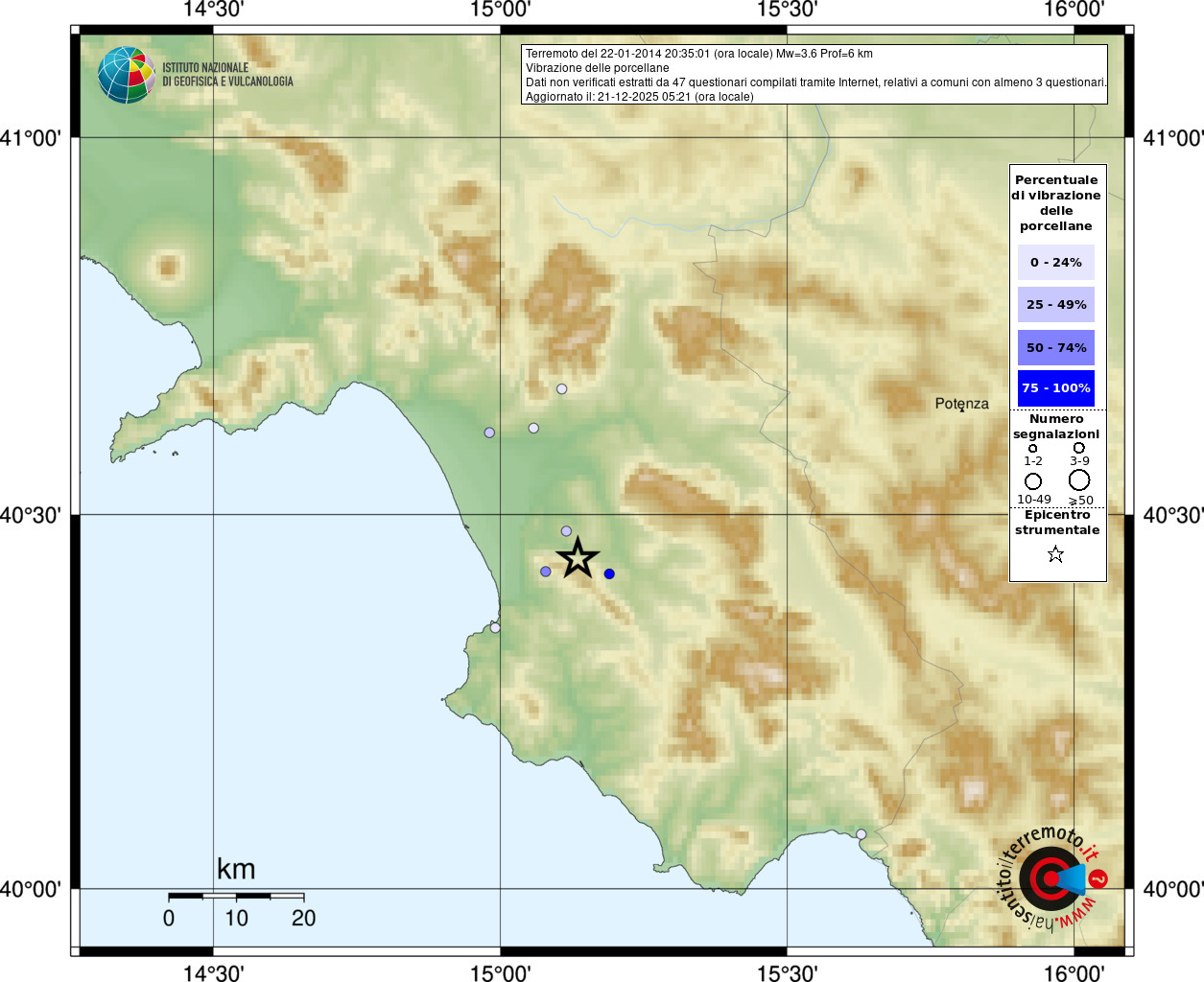Image resolution: width=1204 pixels, height=982 pixels.
Task: Click the km scale bar
Action: tap(236, 896)
